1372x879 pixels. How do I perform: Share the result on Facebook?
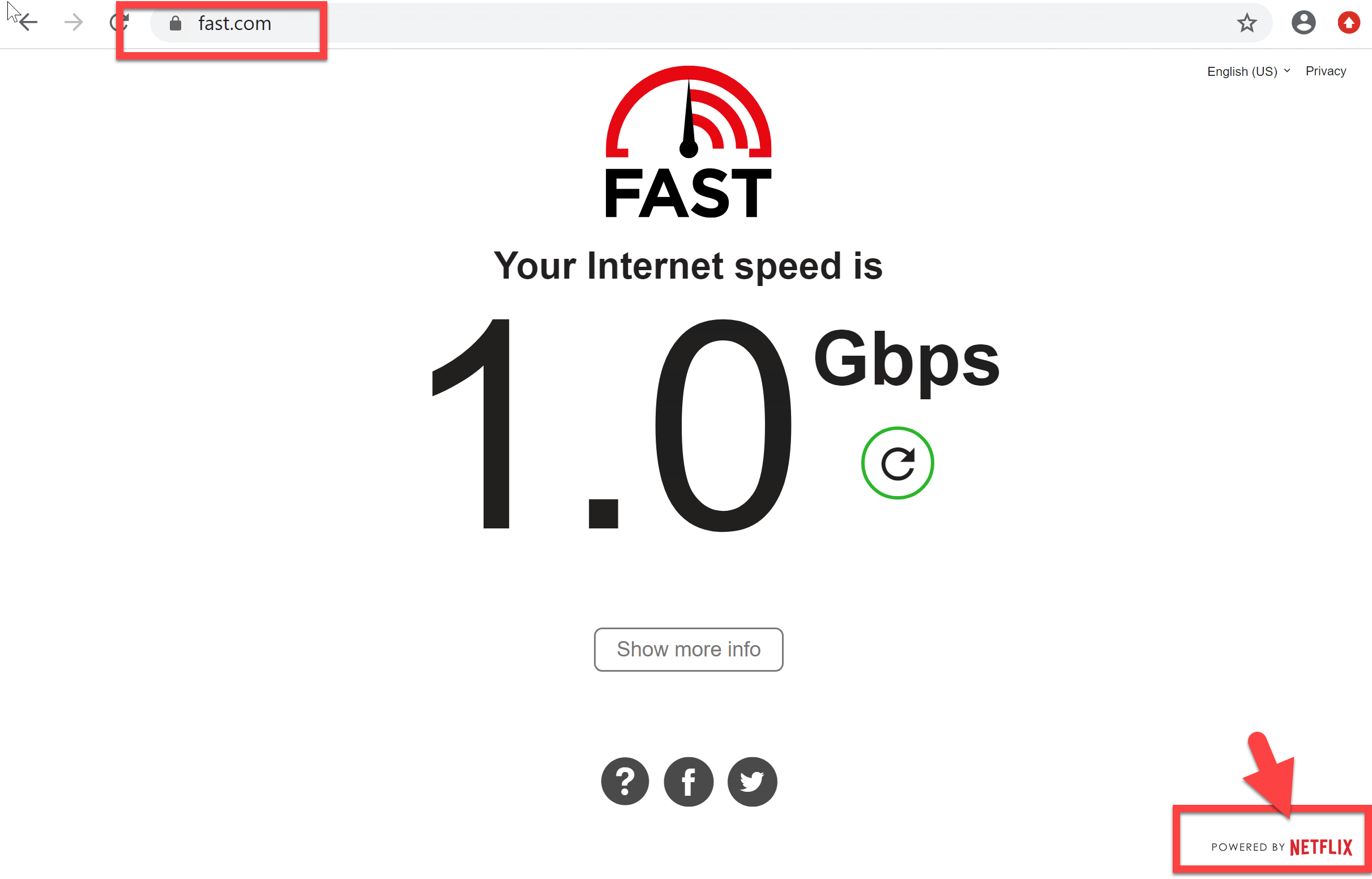689,782
